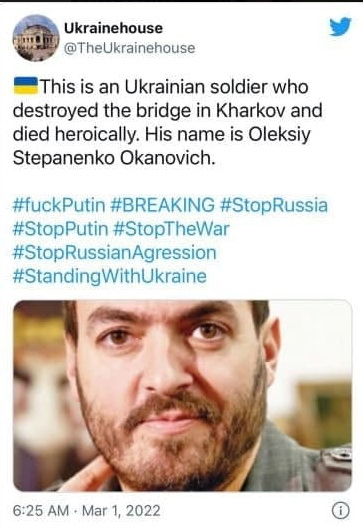Click the Ukraine flag emoji
The image size is (363, 529).
pyautogui.click(x=26, y=86)
